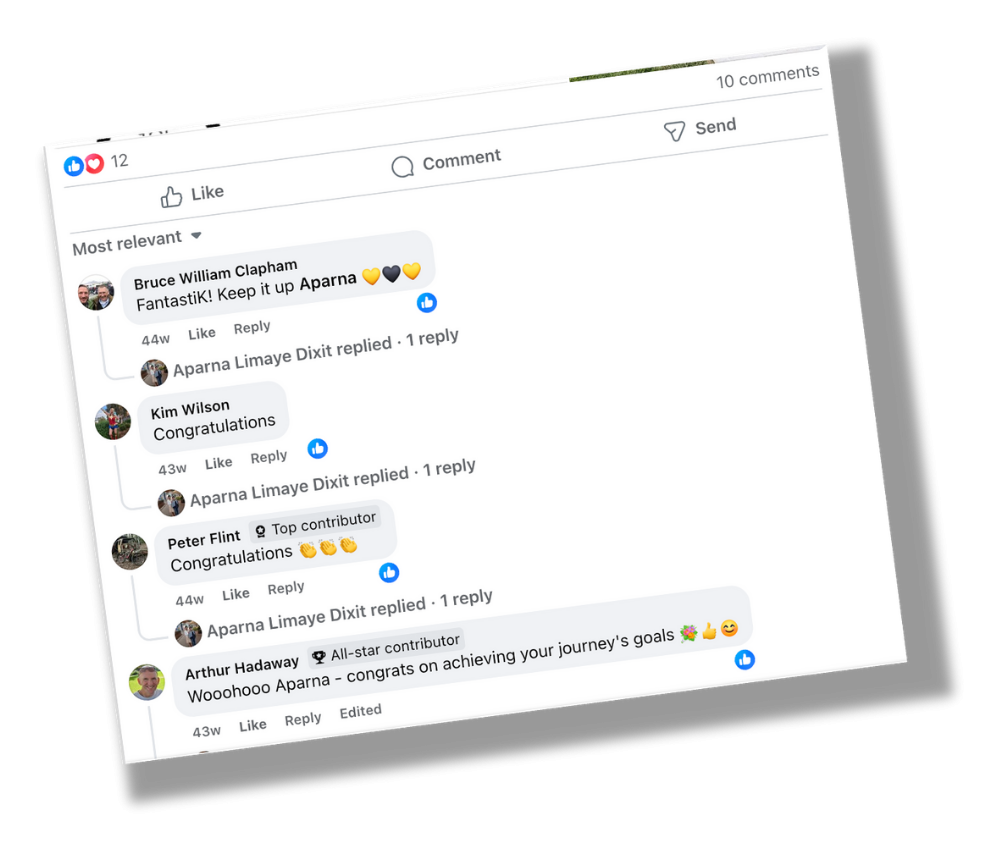The height and width of the screenshot is (850, 1000).
Task: Click like reaction badge on Kim Wilson's comment
Action: tap(318, 448)
